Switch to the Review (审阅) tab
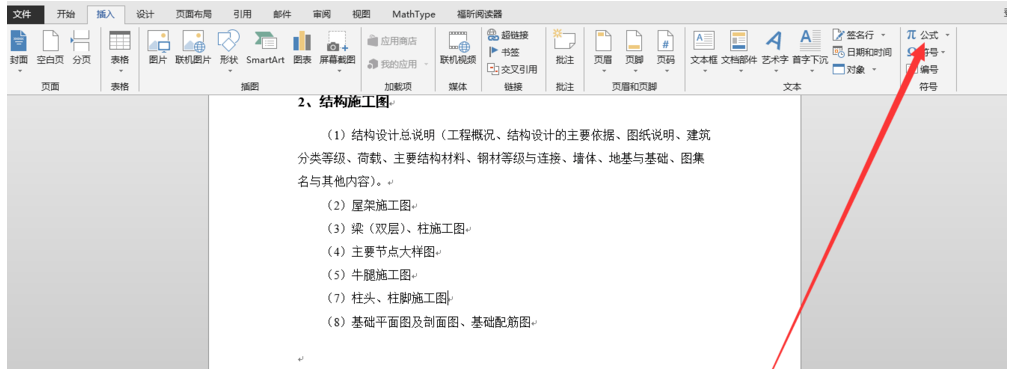1009x369 pixels. pyautogui.click(x=322, y=14)
